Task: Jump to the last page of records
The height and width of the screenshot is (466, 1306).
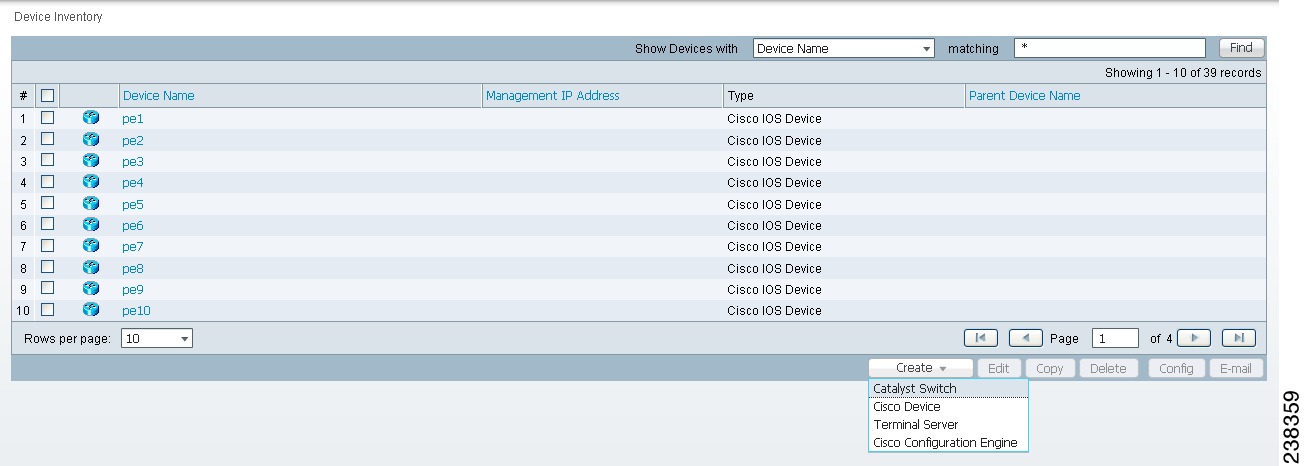Action: [x=1239, y=338]
